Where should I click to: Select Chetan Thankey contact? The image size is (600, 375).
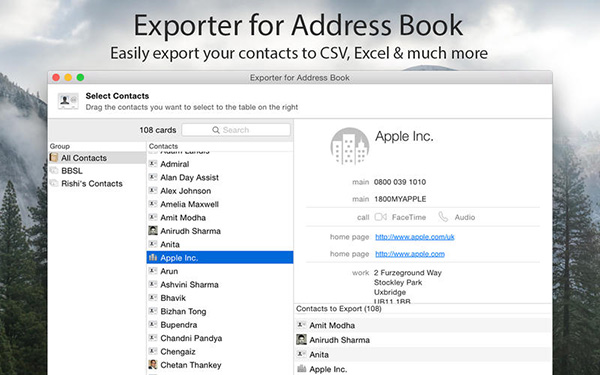pos(220,365)
